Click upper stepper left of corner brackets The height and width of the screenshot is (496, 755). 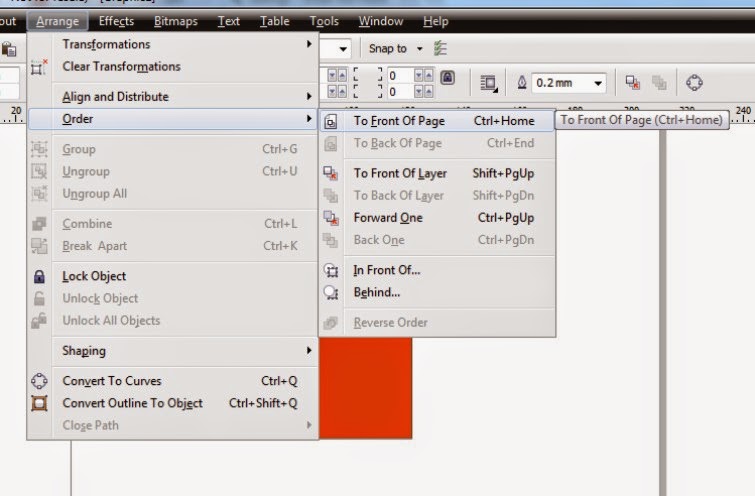click(337, 76)
